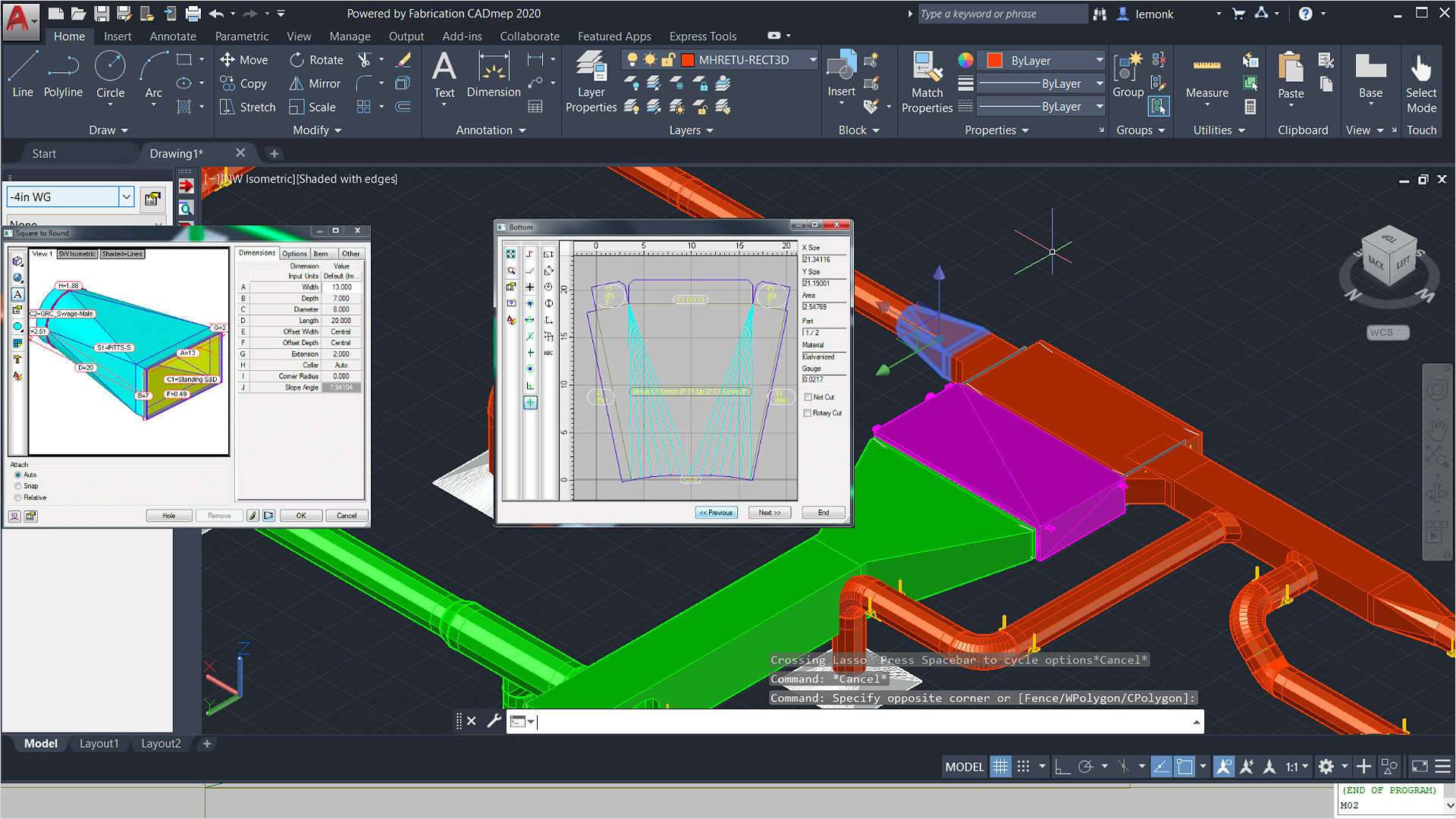Enable the Not Cut checkbox
The image size is (1456, 819).
tap(808, 397)
